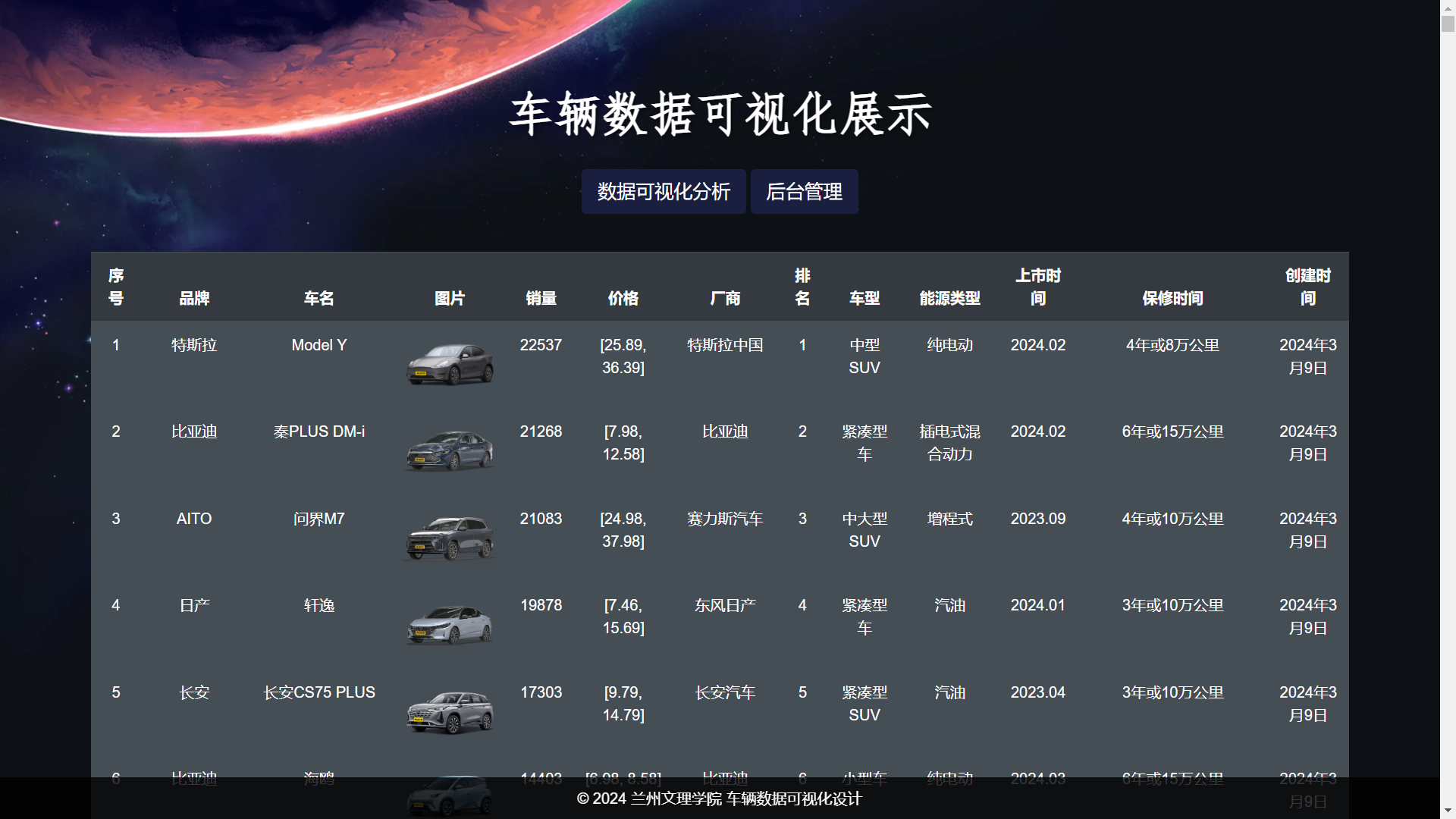Screen dimensions: 1456x819
Task: Click the 排名 column header
Action: coord(802,287)
